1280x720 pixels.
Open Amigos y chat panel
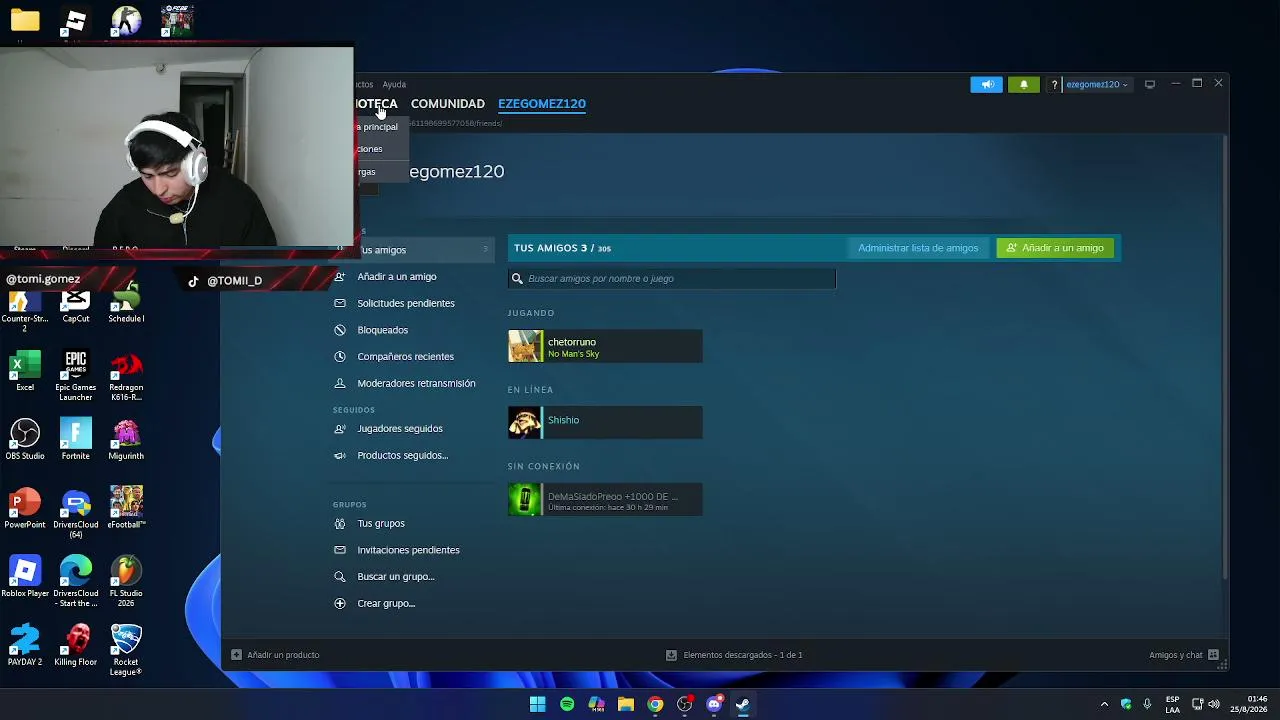[1183, 655]
